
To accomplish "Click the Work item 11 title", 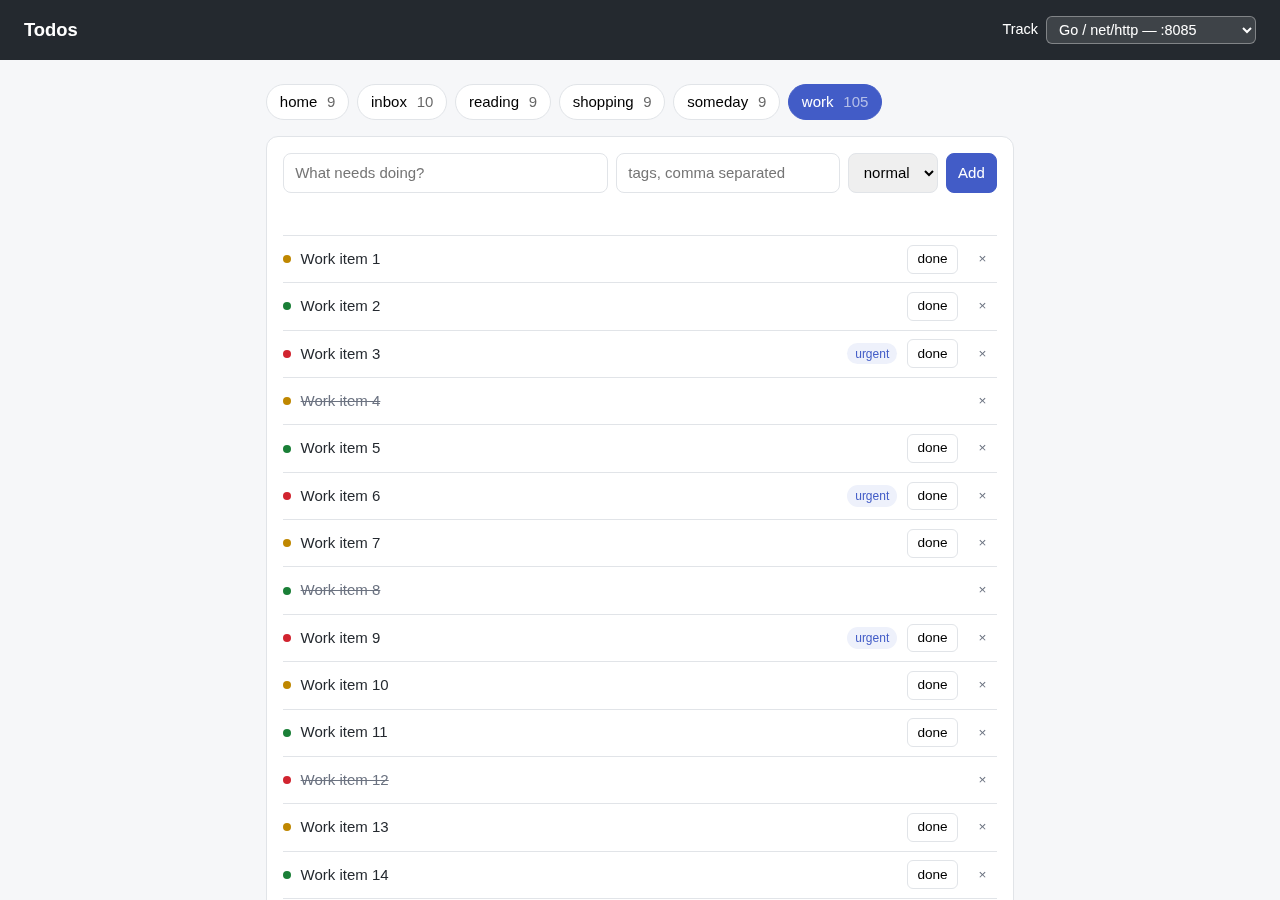I will [x=344, y=732].
